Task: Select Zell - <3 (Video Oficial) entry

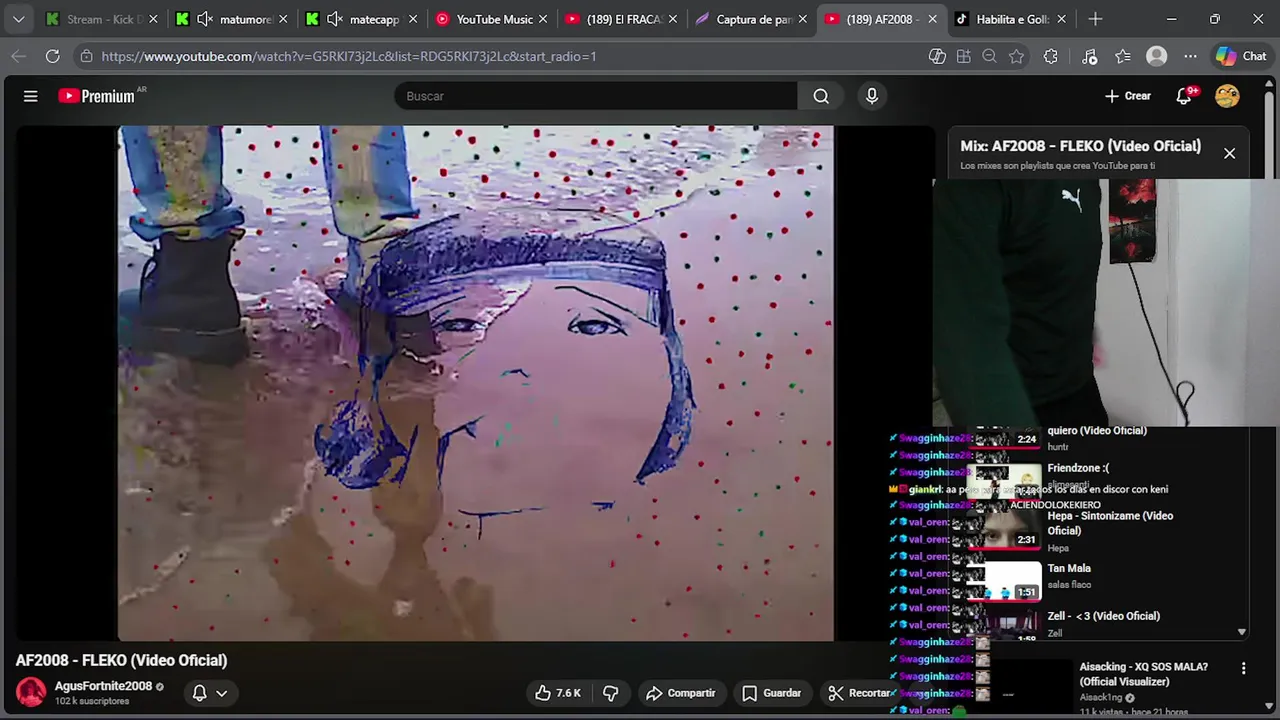Action: tap(1104, 616)
